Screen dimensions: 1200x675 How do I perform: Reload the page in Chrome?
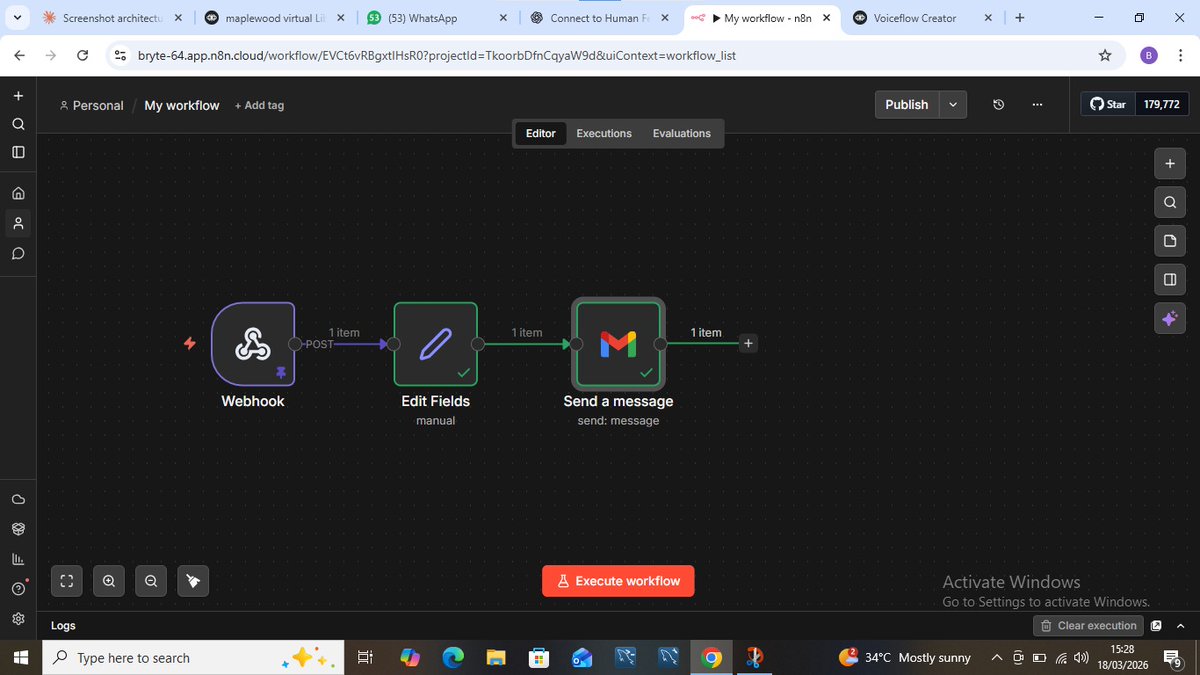point(82,56)
